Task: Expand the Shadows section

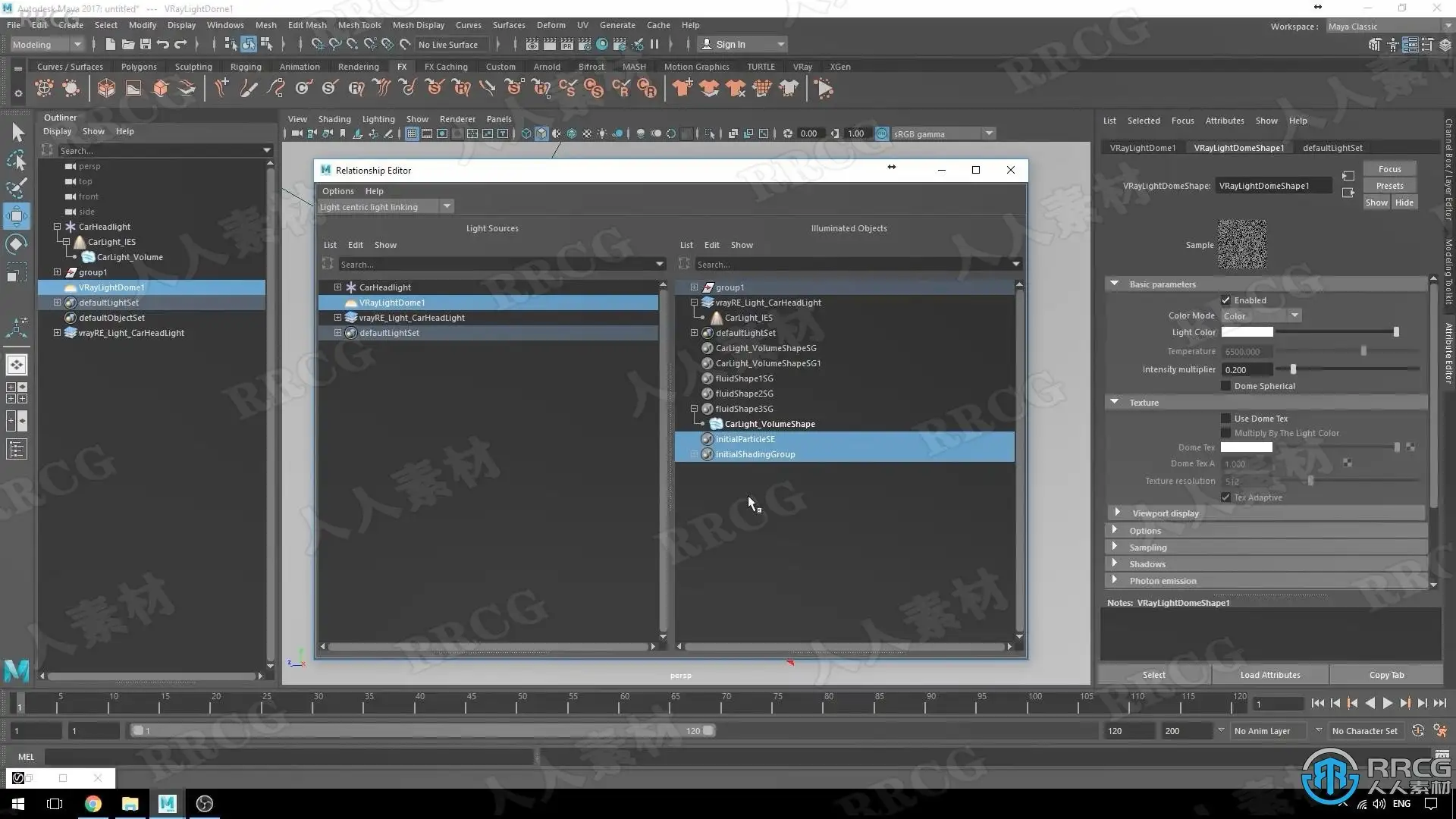Action: coord(1147,564)
